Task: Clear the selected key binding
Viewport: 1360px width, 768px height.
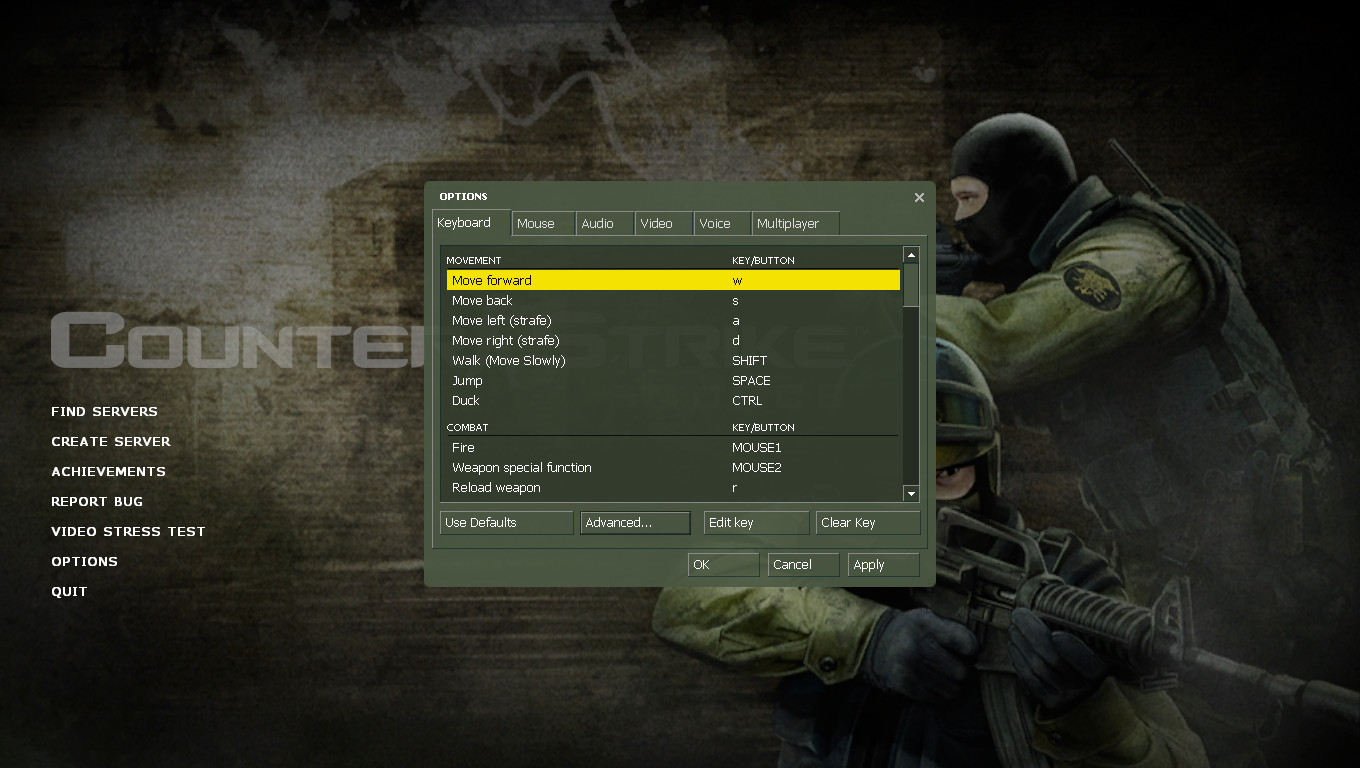Action: (x=866, y=522)
